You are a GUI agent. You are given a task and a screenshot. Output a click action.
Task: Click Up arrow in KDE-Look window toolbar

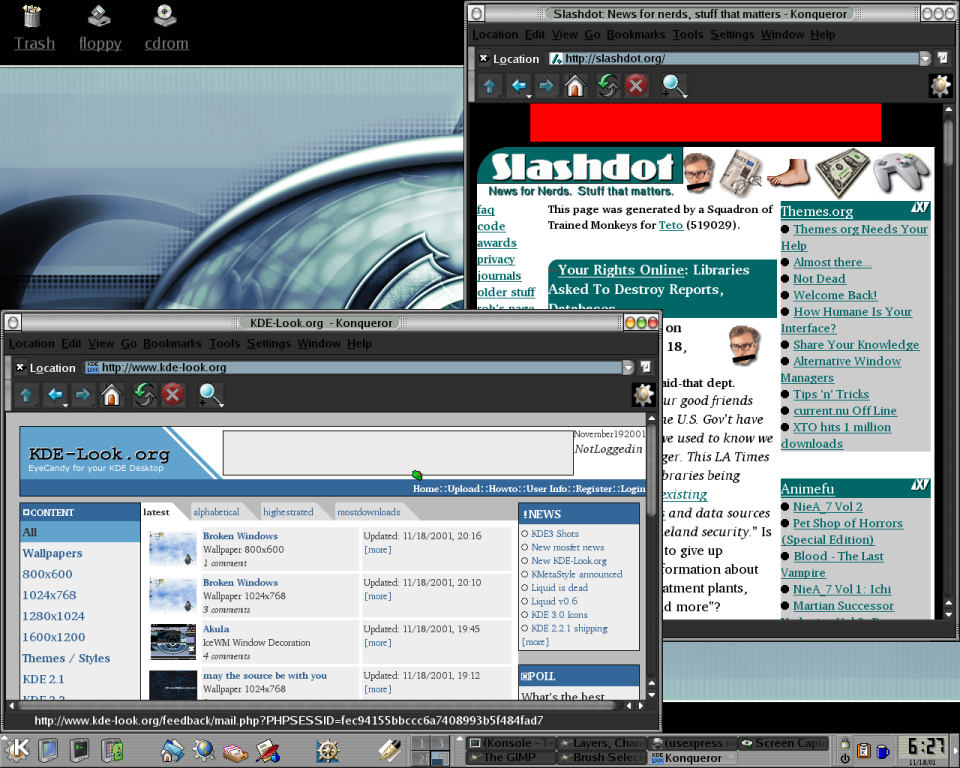(26, 396)
